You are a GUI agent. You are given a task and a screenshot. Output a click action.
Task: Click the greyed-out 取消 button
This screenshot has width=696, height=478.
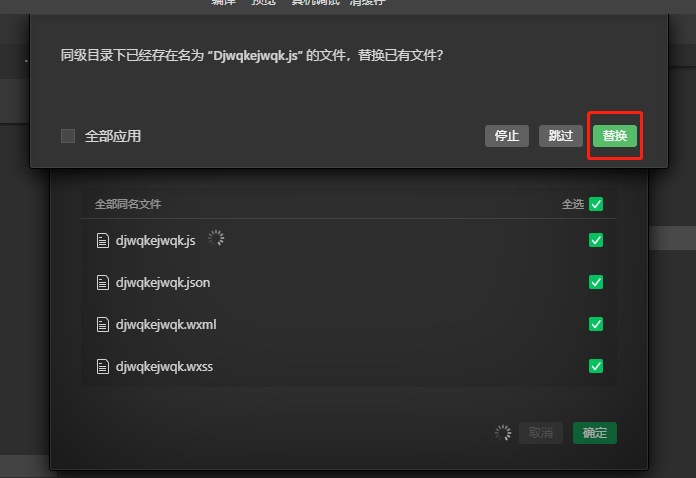point(541,433)
